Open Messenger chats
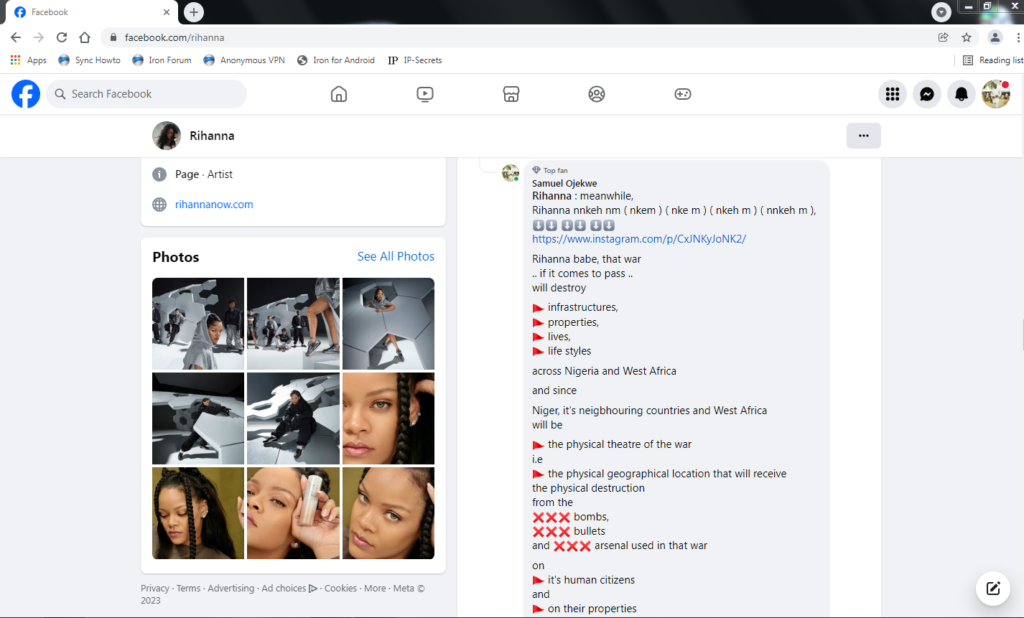The width and height of the screenshot is (1024, 618). click(927, 94)
